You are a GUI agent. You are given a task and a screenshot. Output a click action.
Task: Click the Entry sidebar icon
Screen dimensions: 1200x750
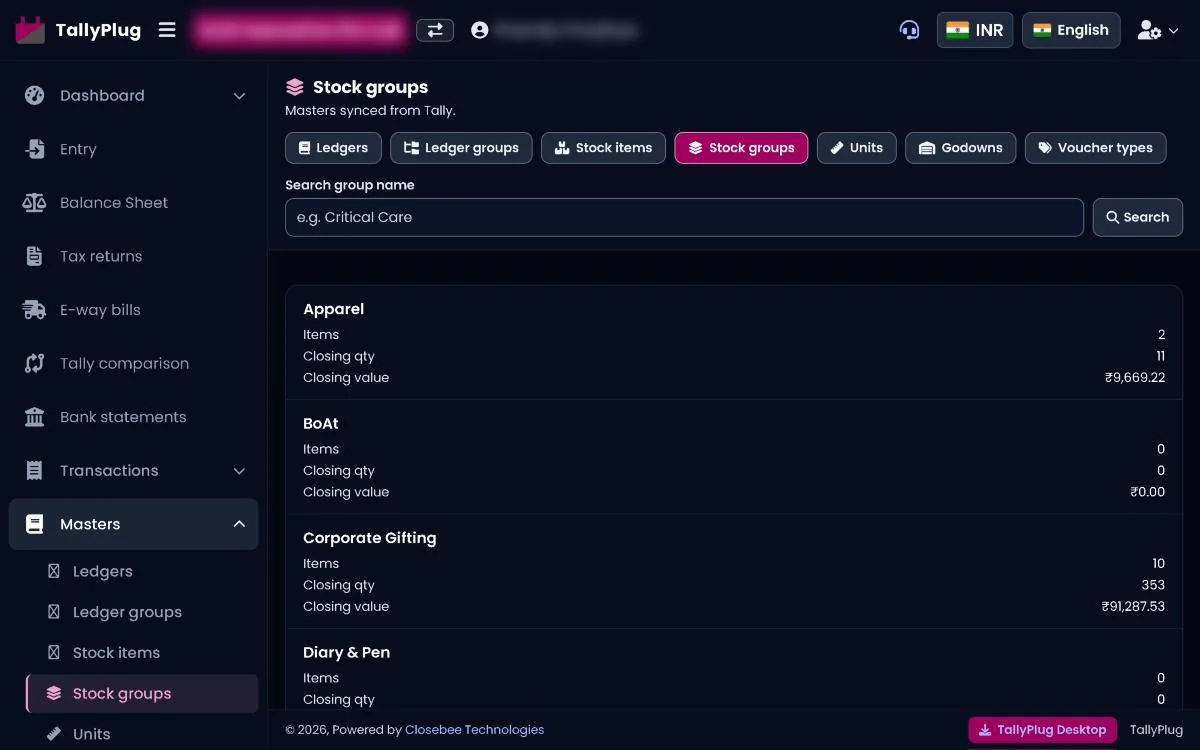click(35, 149)
